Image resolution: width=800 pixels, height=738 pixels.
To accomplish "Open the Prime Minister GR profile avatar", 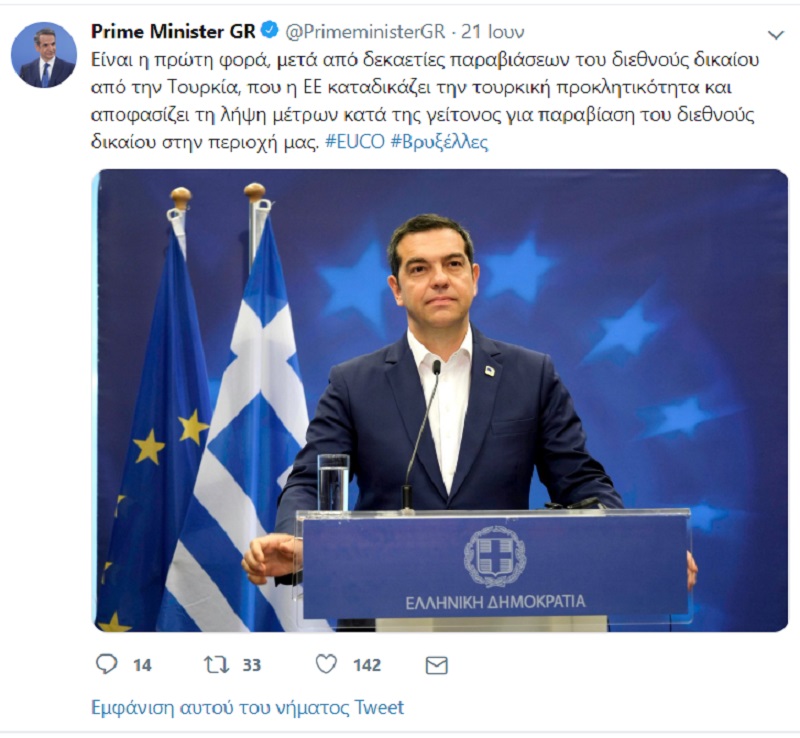I will (44, 55).
